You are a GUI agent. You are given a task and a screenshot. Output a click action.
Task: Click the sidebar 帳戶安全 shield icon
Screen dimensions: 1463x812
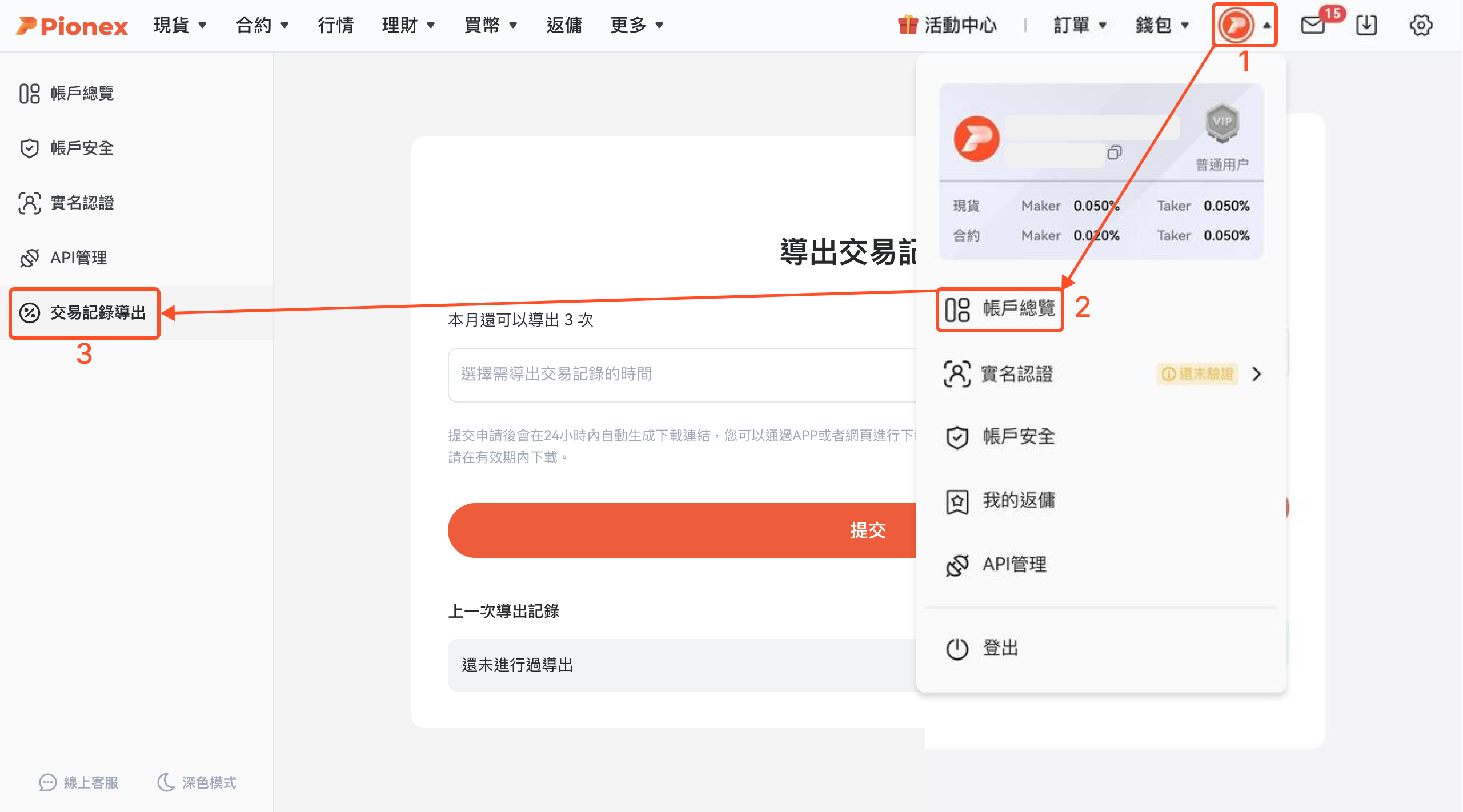(x=29, y=148)
